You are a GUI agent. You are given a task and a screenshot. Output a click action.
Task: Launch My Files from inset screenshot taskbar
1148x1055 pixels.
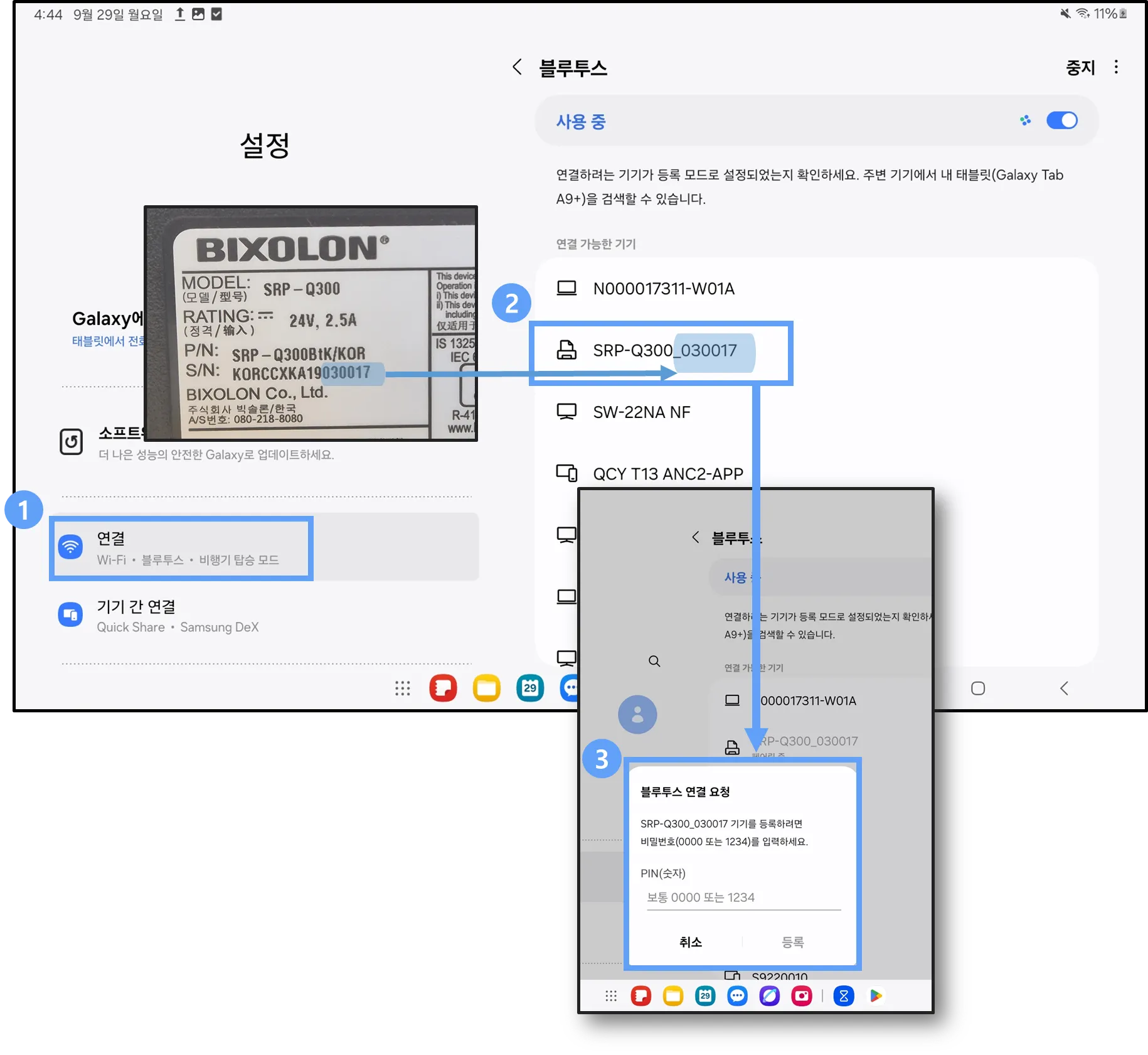(x=673, y=996)
